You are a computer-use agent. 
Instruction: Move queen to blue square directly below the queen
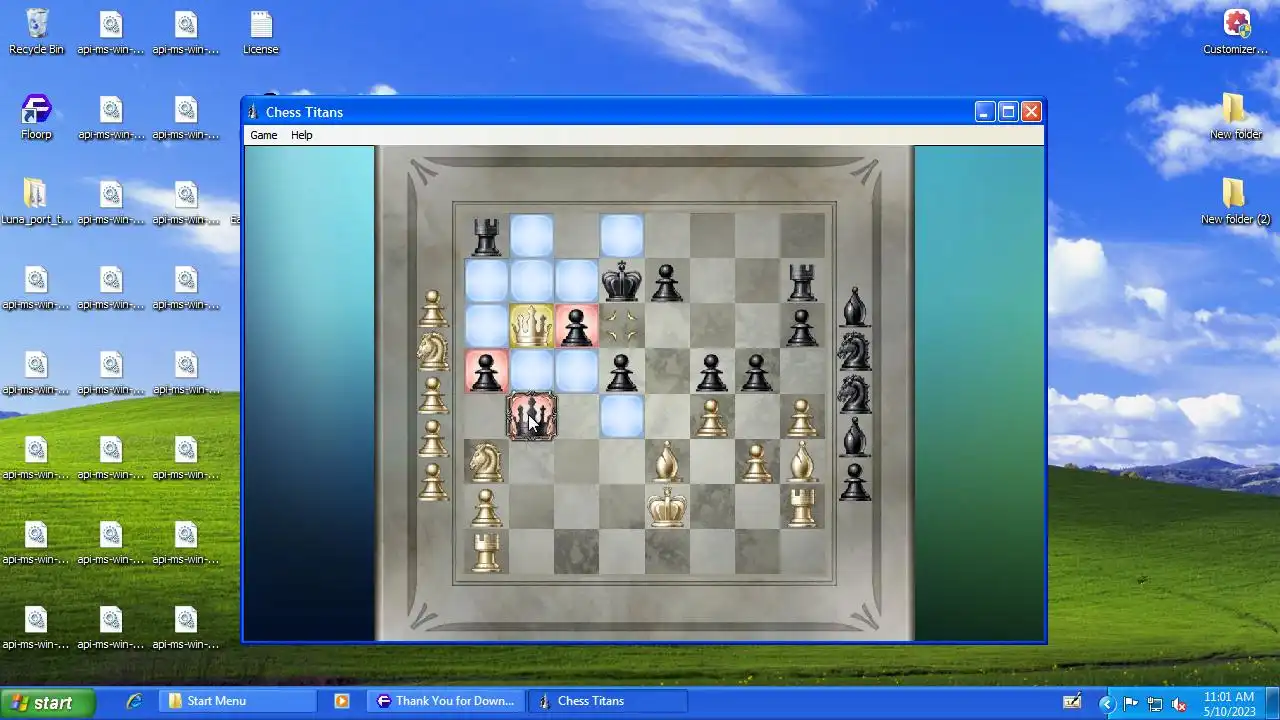[x=532, y=372]
